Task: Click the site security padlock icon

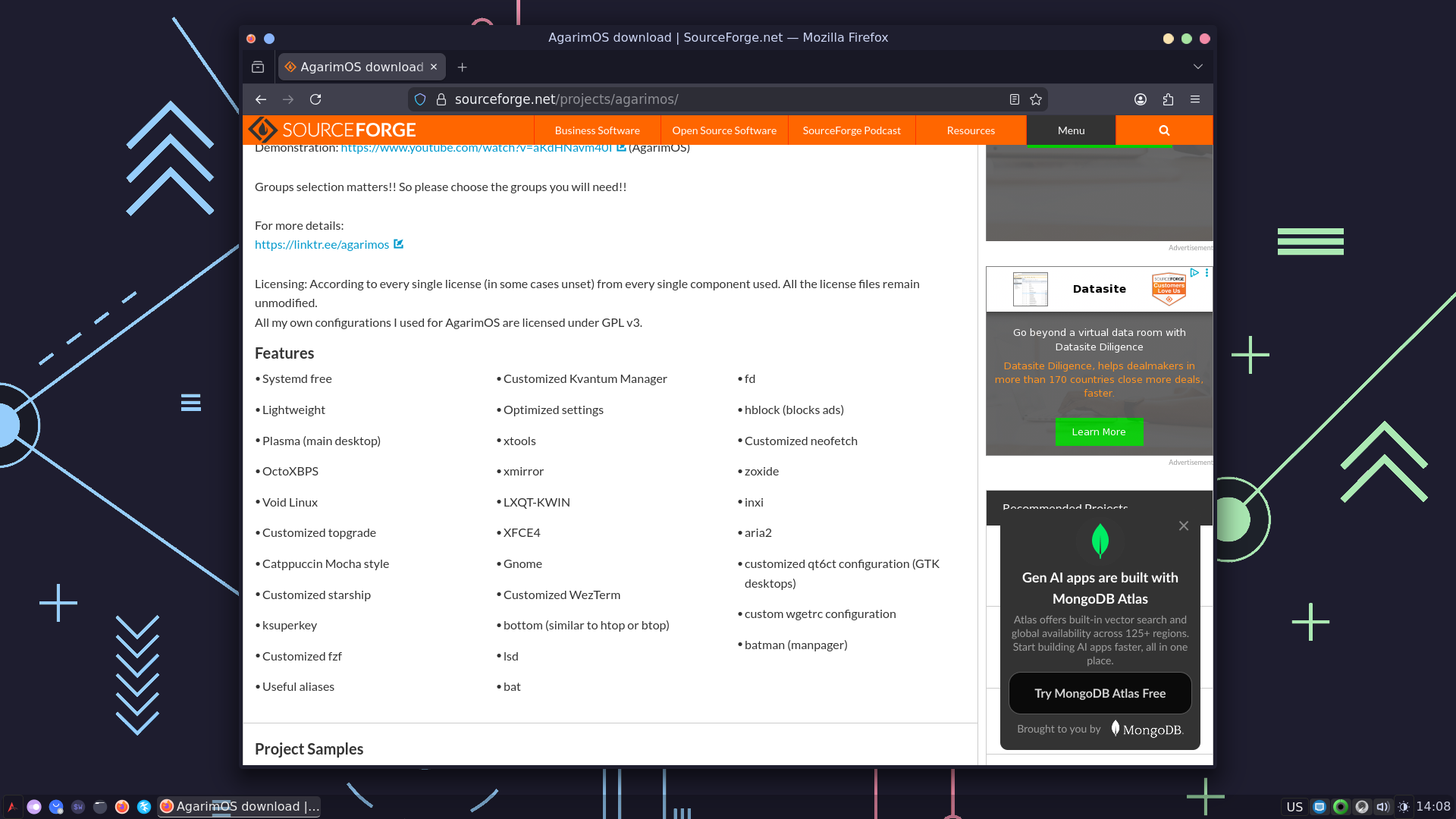Action: 441,99
